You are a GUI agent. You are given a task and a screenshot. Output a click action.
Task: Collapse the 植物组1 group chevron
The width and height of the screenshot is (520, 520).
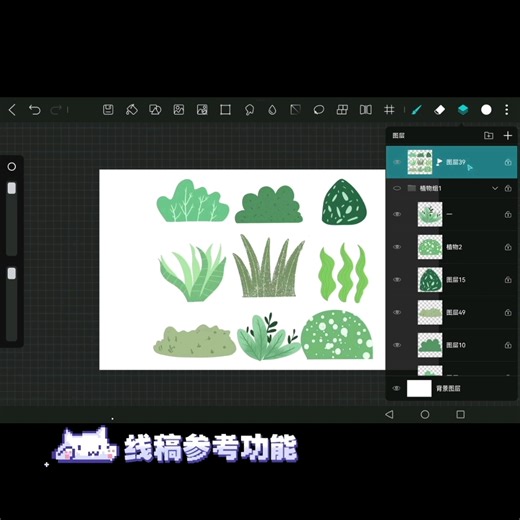pyautogui.click(x=495, y=188)
